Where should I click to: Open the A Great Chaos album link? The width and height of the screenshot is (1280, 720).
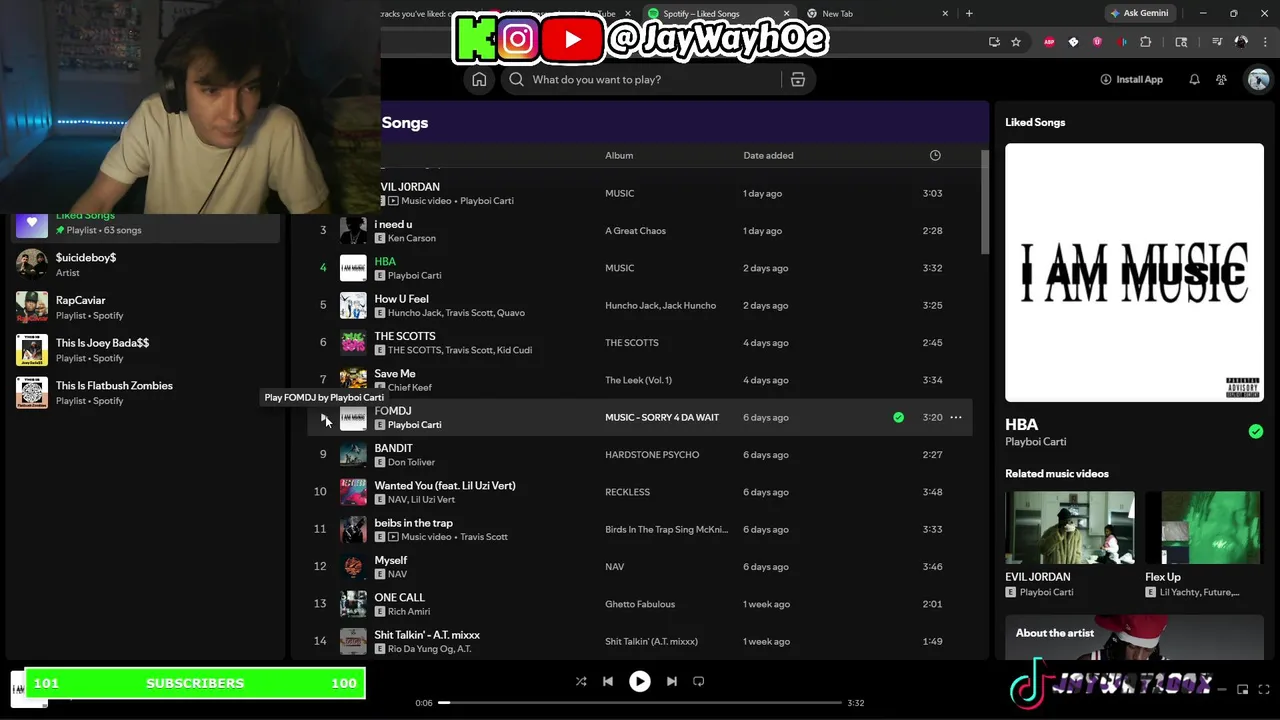635,231
